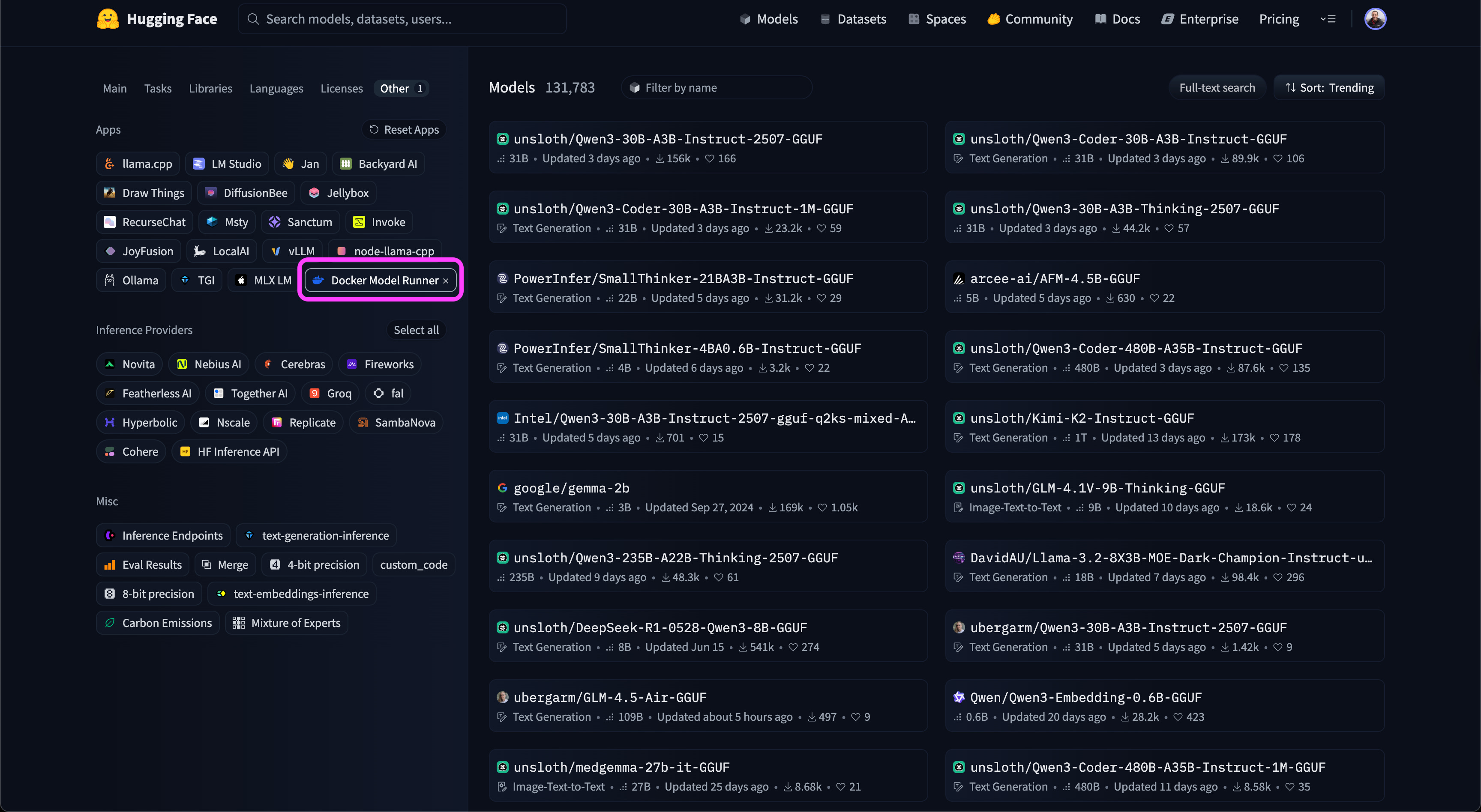Screen dimensions: 1481x812
Task: Click the Filter by name field
Action: pyautogui.click(x=717, y=88)
